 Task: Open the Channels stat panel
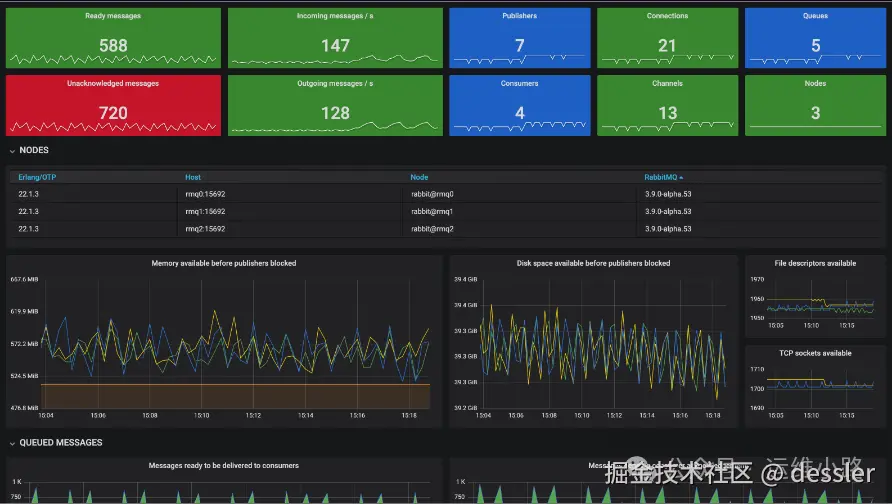click(x=667, y=105)
